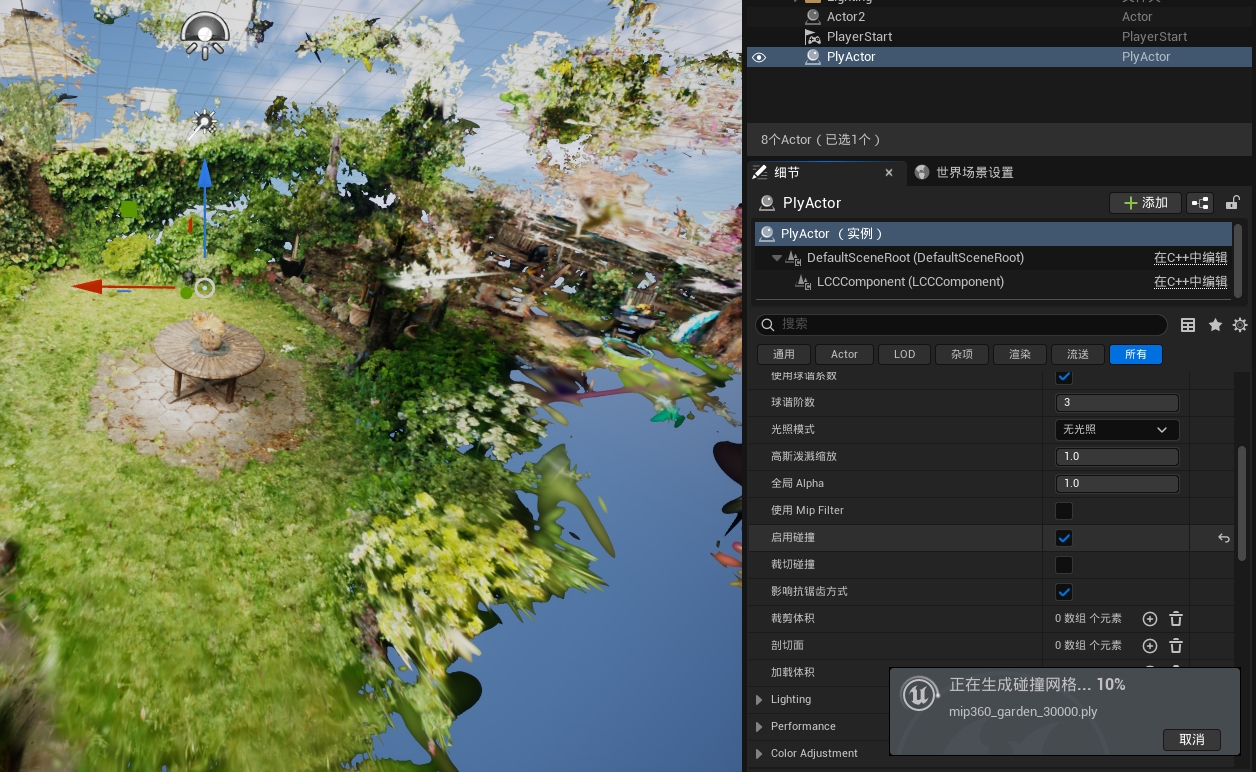Open the 光照模式 dropdown showing 无光照
This screenshot has height=772, width=1256.
(x=1117, y=430)
